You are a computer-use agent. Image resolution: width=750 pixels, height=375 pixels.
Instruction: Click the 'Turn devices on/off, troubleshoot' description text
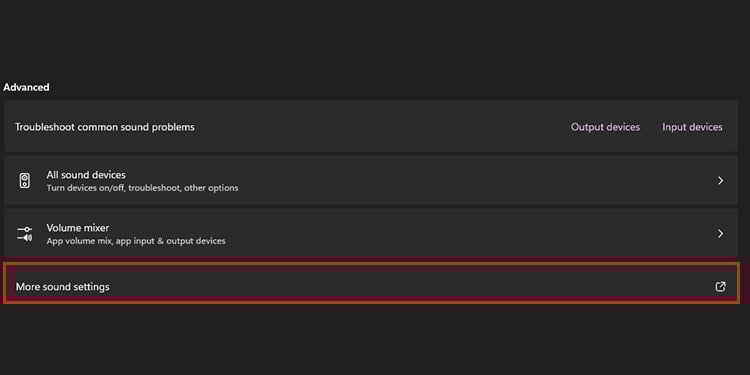pyautogui.click(x=142, y=188)
